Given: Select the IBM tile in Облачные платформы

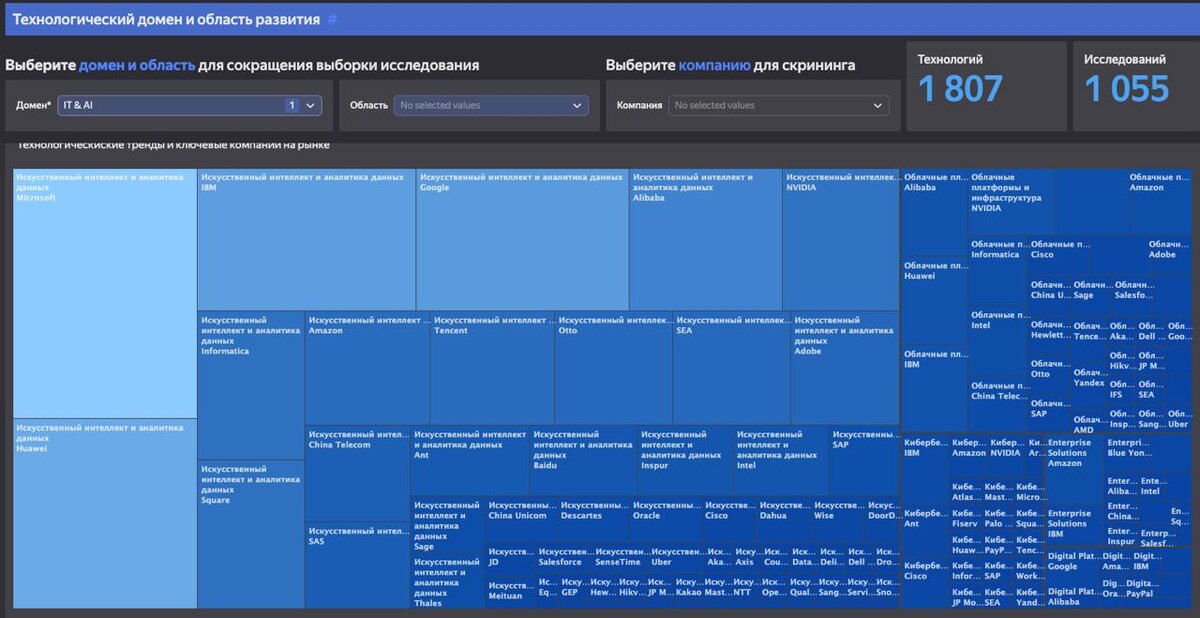Looking at the screenshot, I should coord(934,388).
